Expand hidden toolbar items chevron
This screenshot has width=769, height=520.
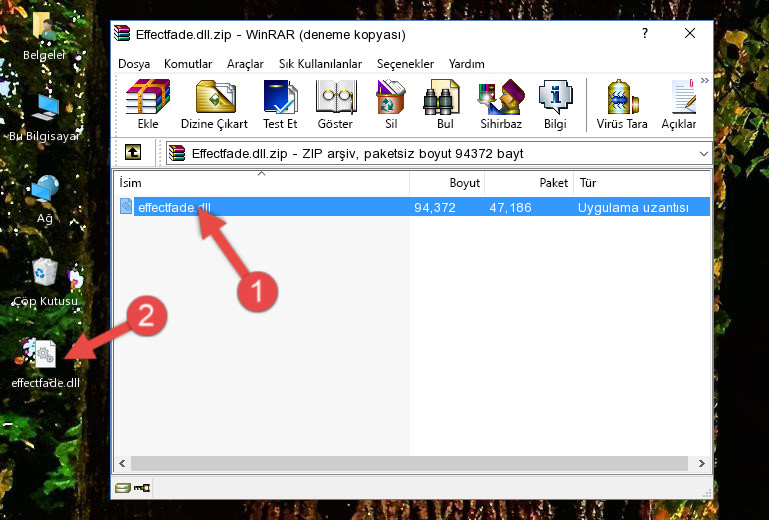click(x=705, y=80)
